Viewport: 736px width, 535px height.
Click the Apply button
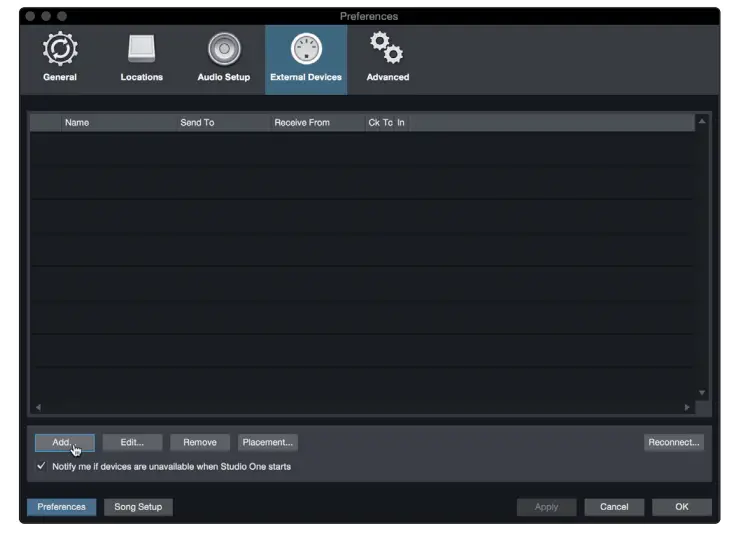(x=546, y=507)
